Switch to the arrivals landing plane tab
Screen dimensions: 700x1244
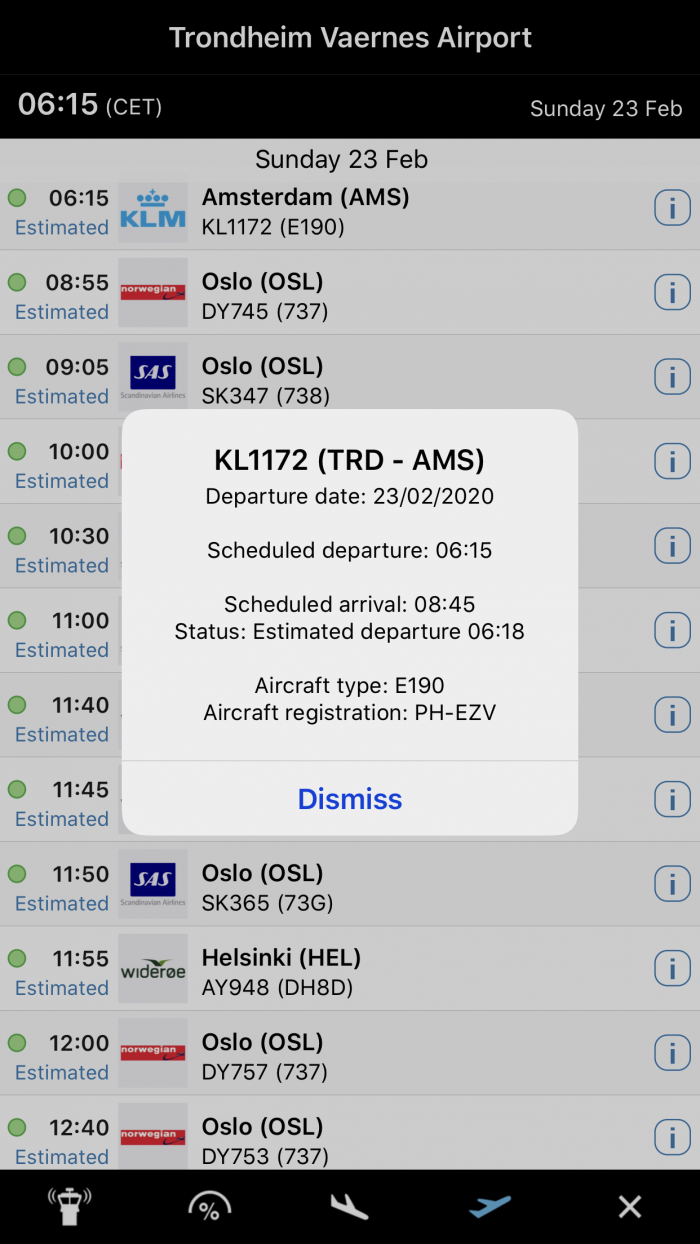click(350, 1207)
